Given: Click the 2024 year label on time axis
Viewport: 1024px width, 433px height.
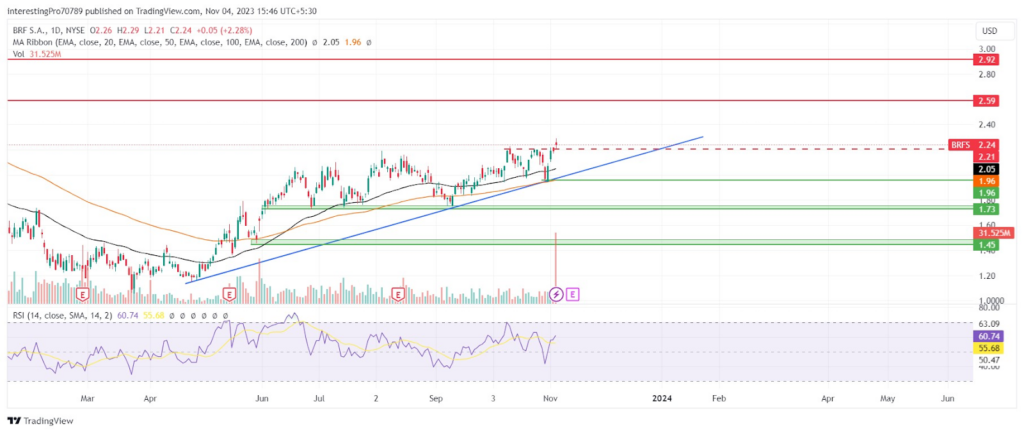Looking at the screenshot, I should point(662,397).
